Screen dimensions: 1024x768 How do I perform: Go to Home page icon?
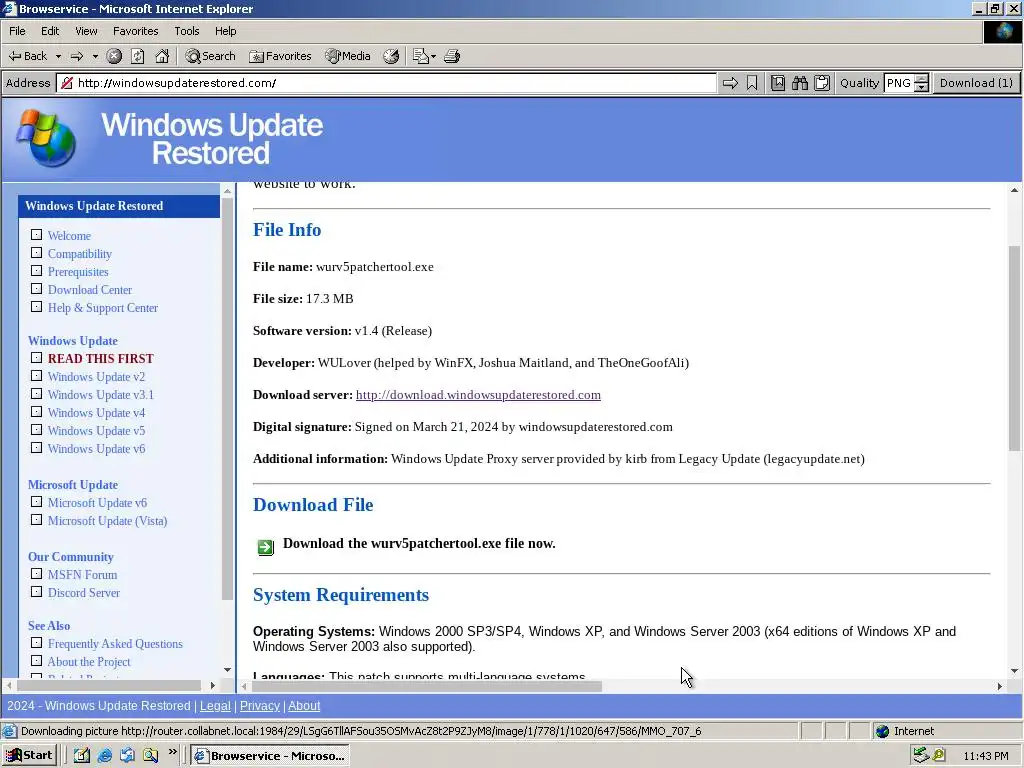[x=162, y=56]
